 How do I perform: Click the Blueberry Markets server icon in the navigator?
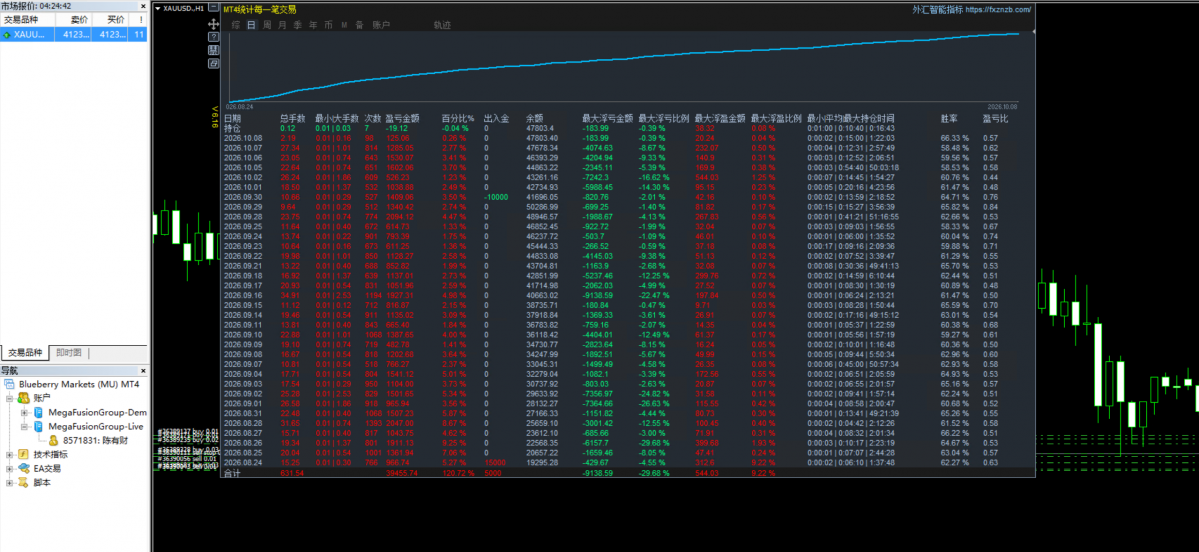coord(9,384)
